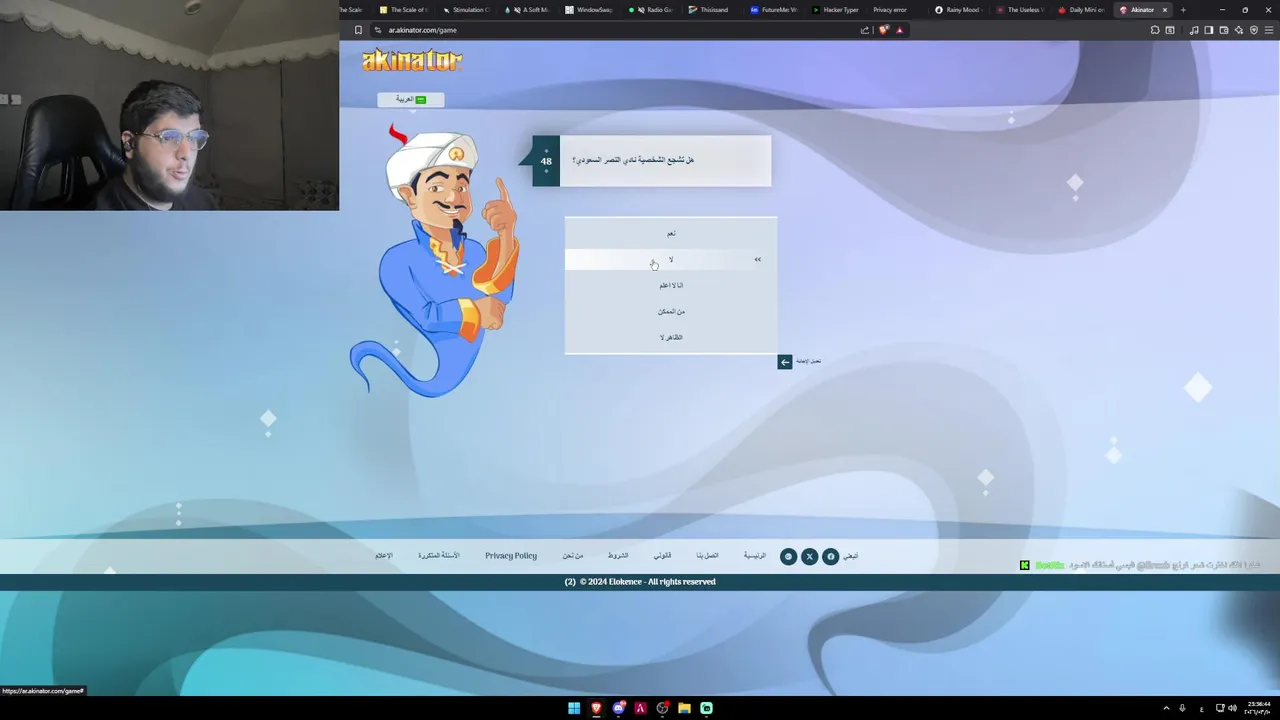Open the قانوني footer link
This screenshot has height=720, width=1280.
pyautogui.click(x=662, y=556)
